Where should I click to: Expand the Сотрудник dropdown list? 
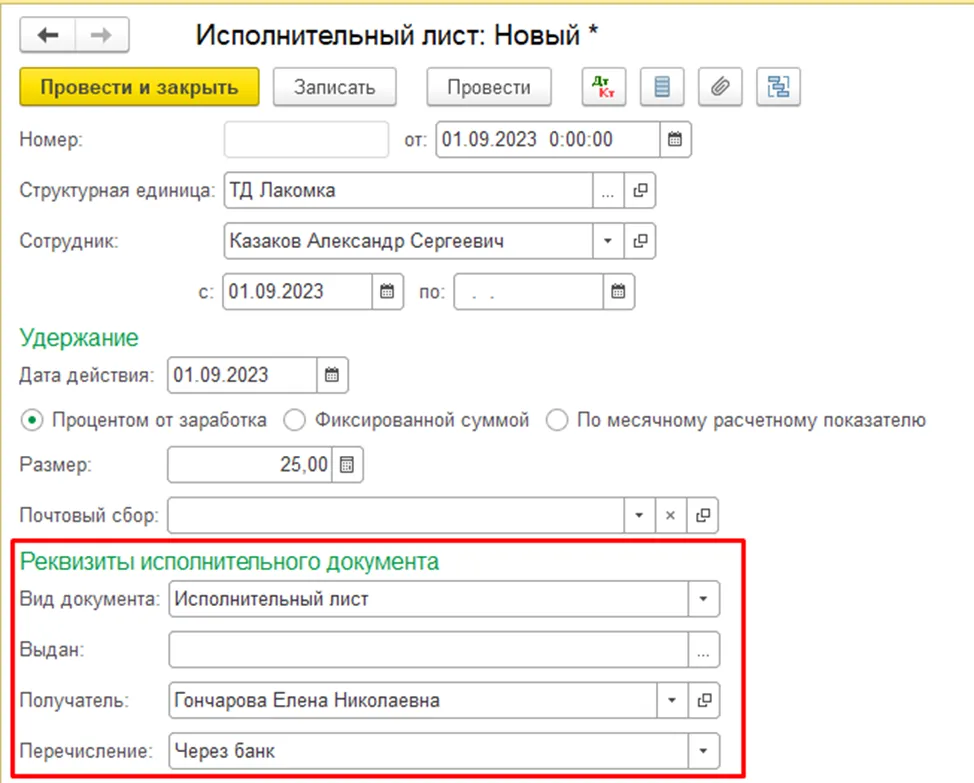[x=608, y=241]
